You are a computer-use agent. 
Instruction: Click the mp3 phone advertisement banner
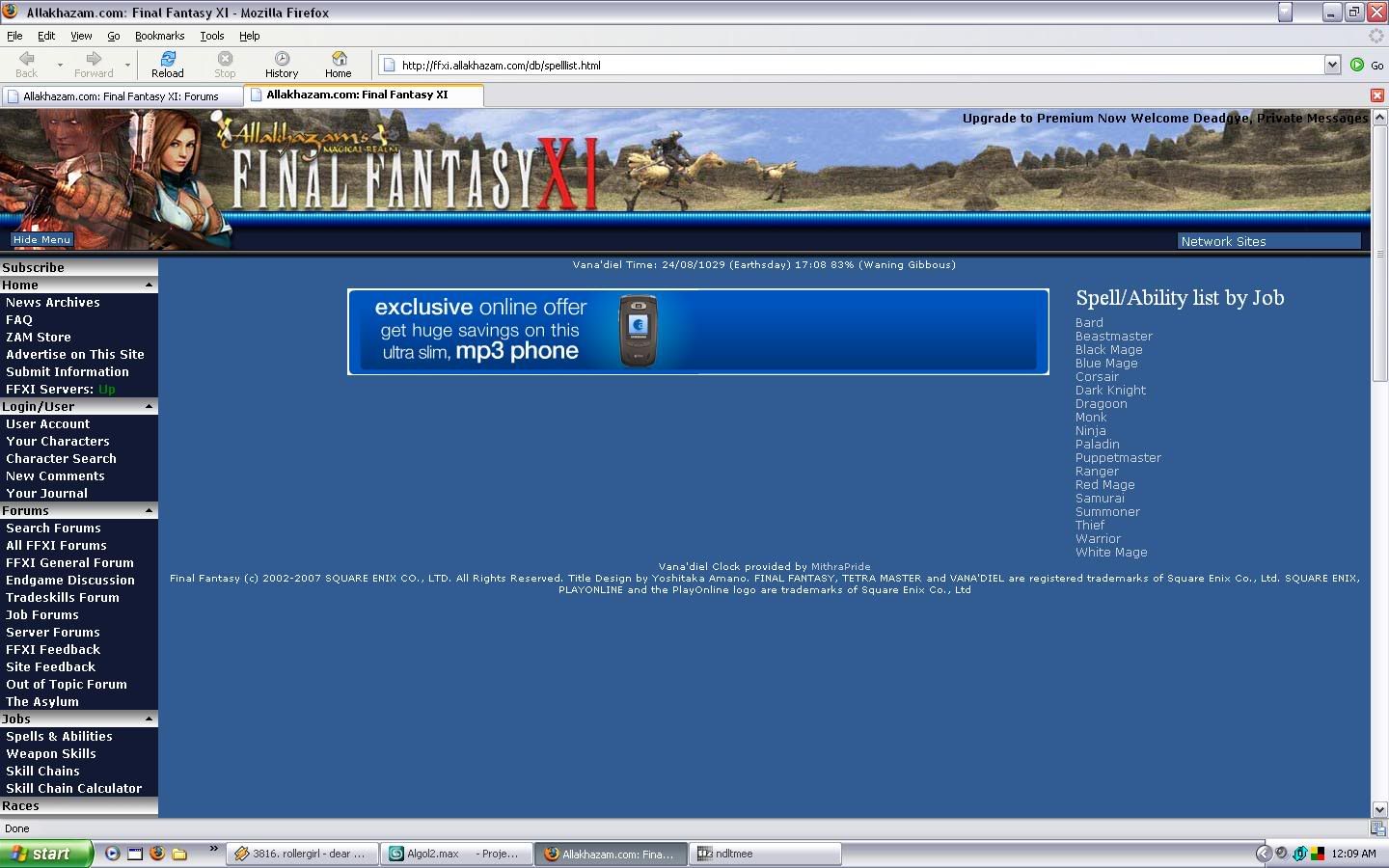[698, 332]
